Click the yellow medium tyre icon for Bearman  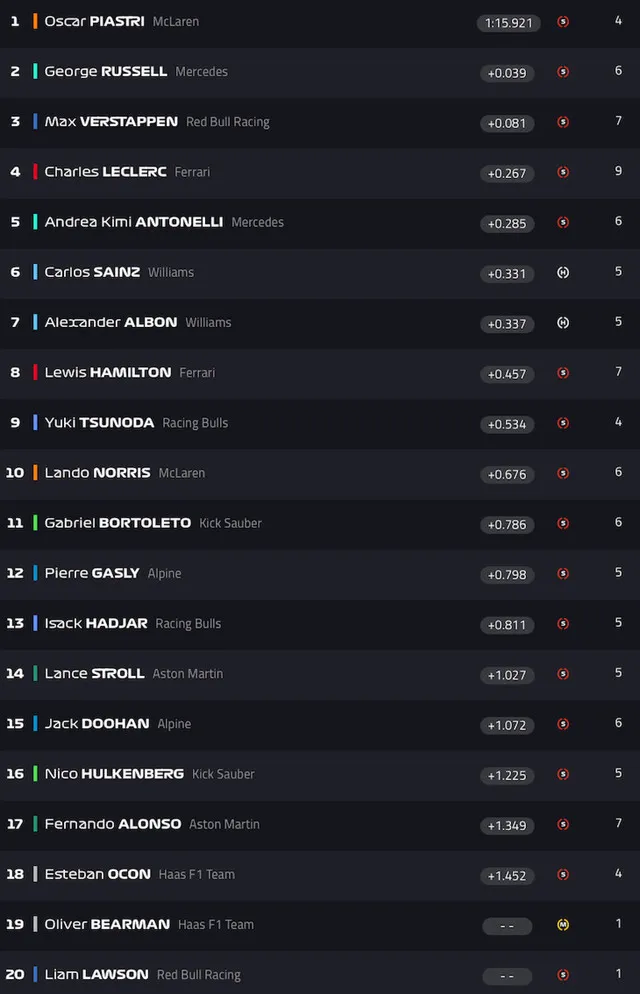563,925
